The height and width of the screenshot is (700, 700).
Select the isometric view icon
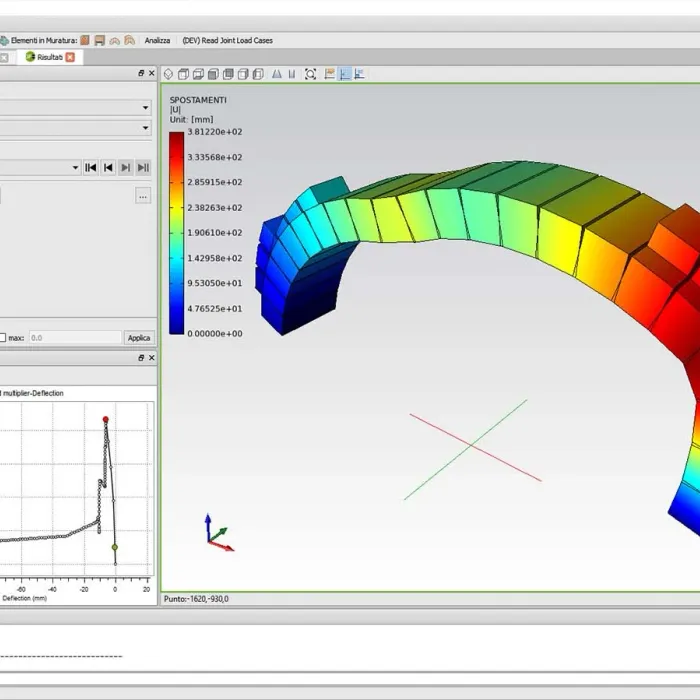pyautogui.click(x=168, y=74)
